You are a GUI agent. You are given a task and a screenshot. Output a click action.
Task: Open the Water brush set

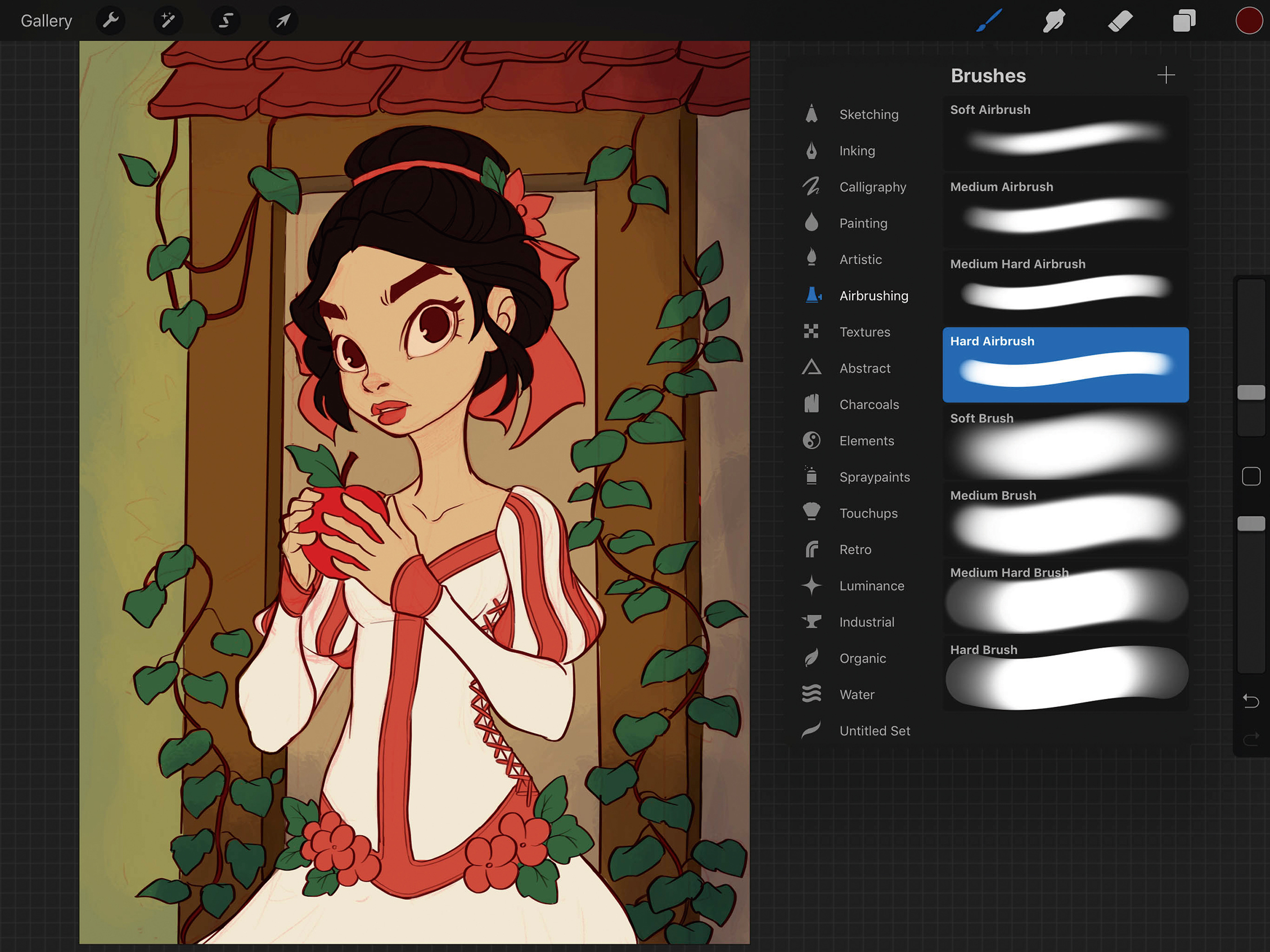857,694
